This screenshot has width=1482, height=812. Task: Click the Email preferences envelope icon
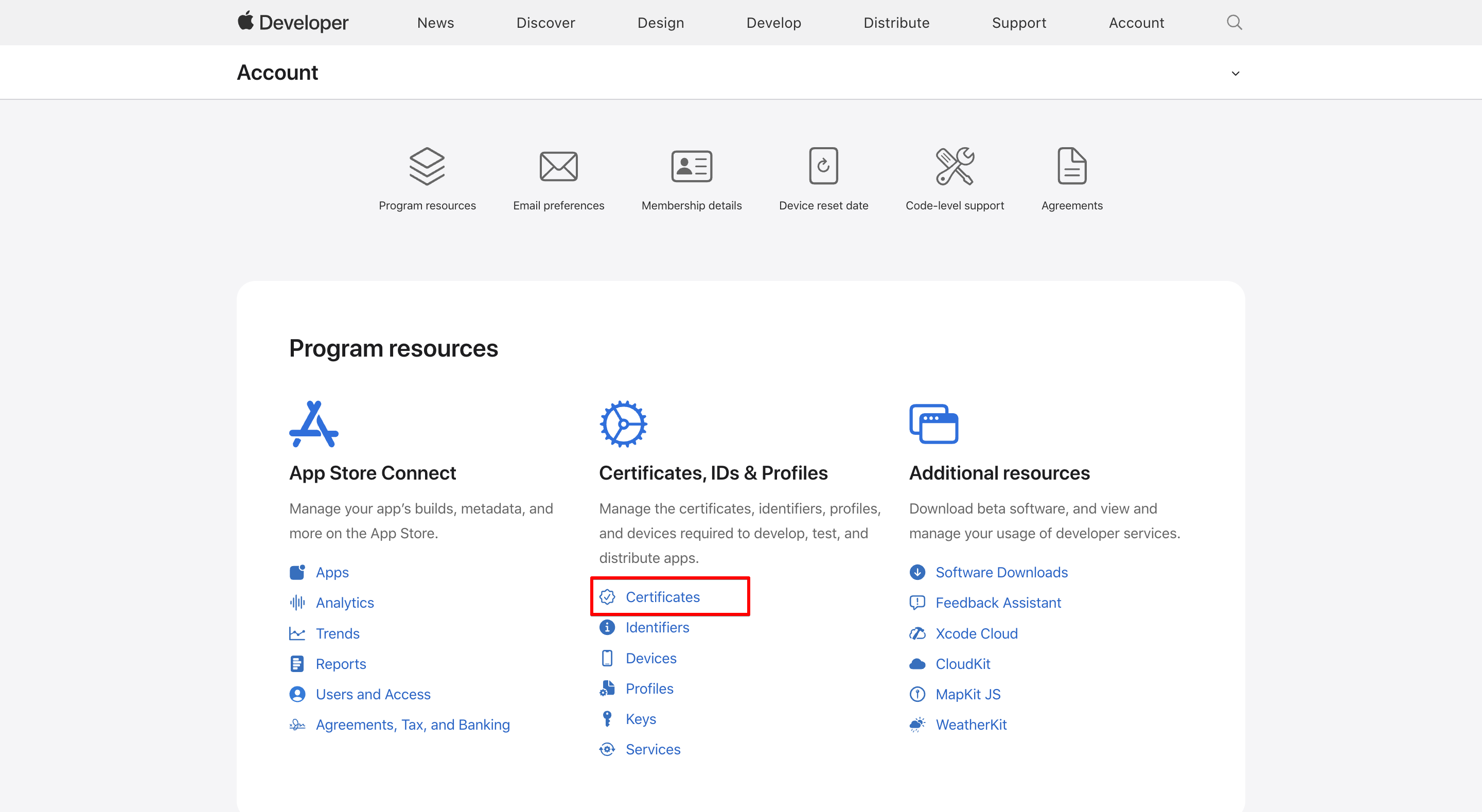[x=559, y=166]
